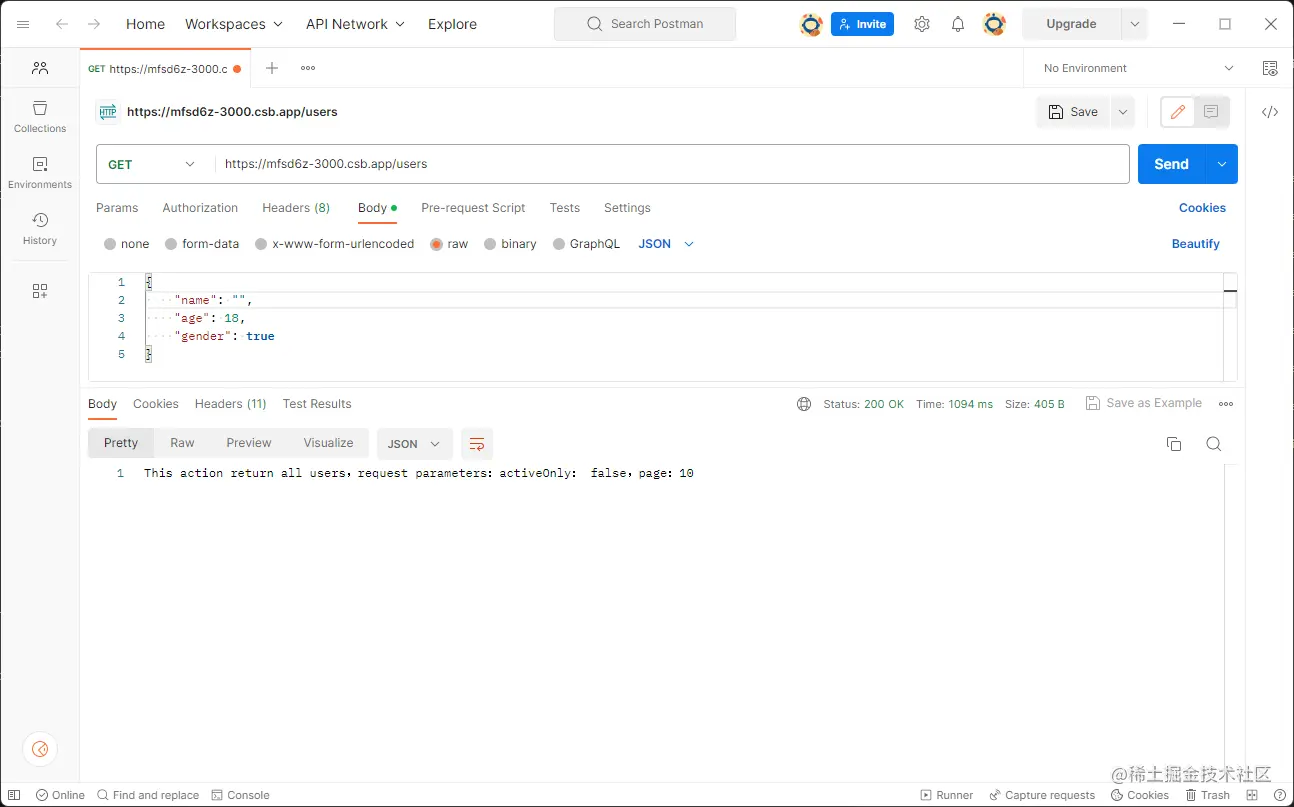Screen dimensions: 1294x807
Task: Click Save as Example
Action: (1144, 403)
